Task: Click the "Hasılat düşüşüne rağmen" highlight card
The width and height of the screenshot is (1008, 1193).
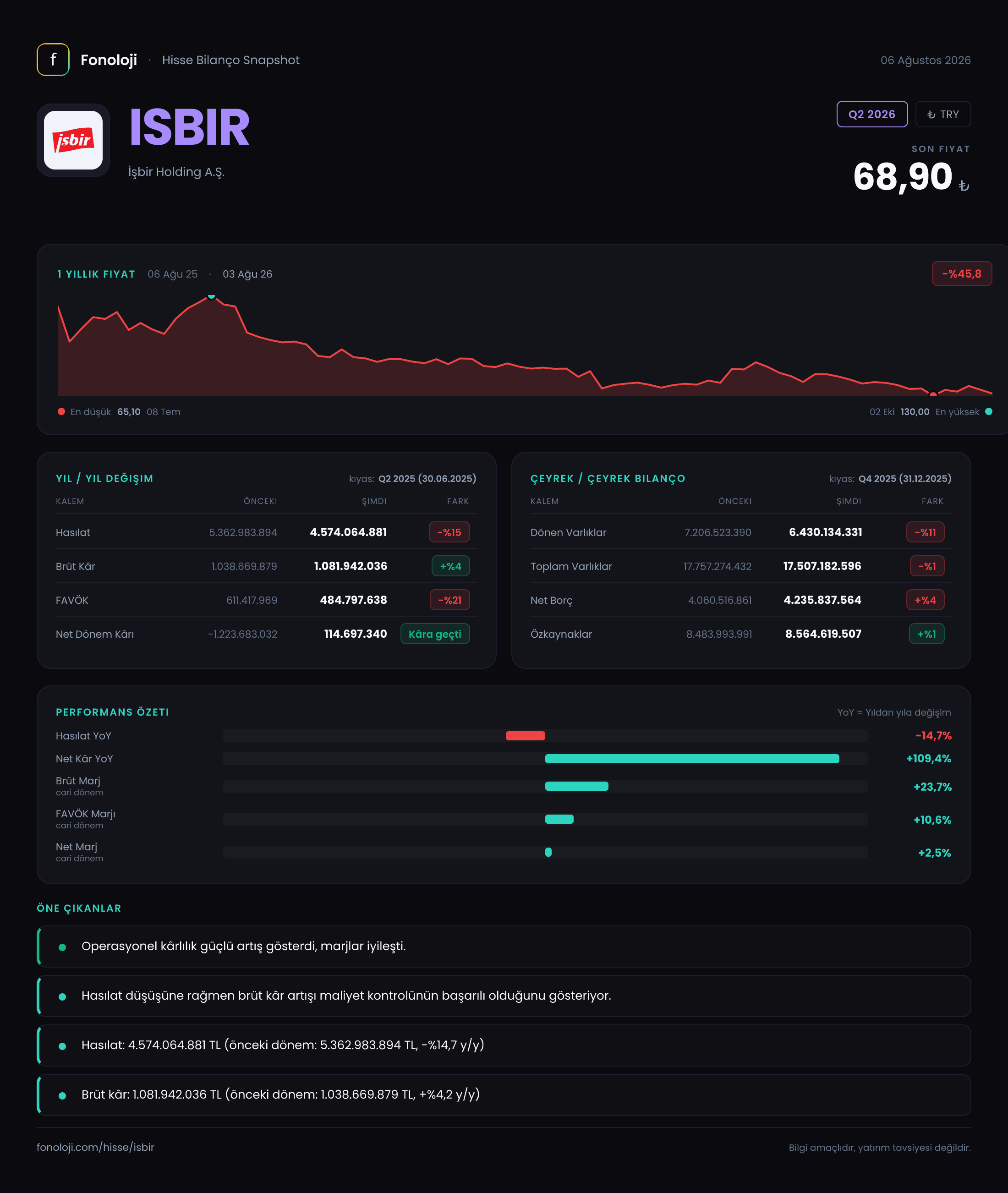Action: tap(504, 996)
